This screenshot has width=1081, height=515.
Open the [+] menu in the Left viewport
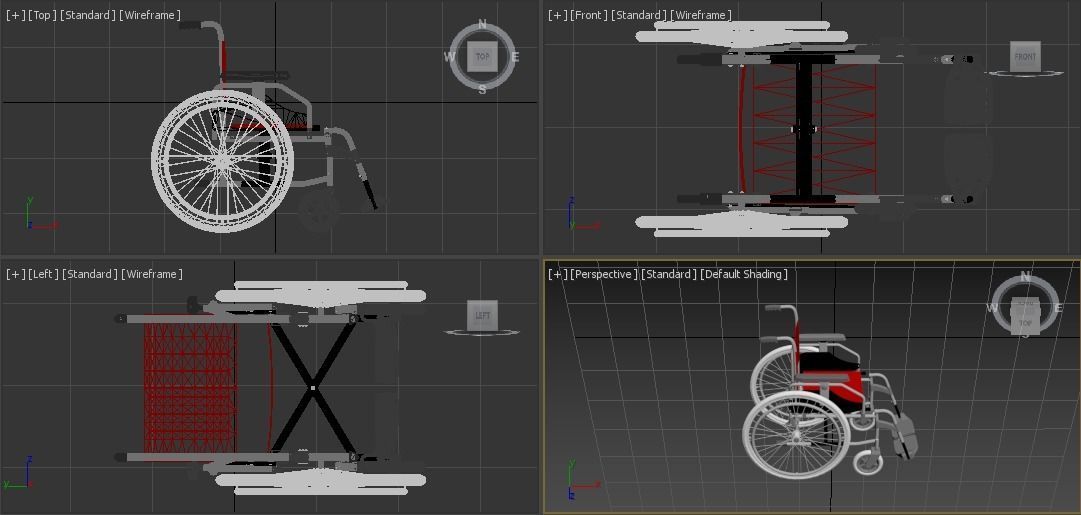click(15, 274)
